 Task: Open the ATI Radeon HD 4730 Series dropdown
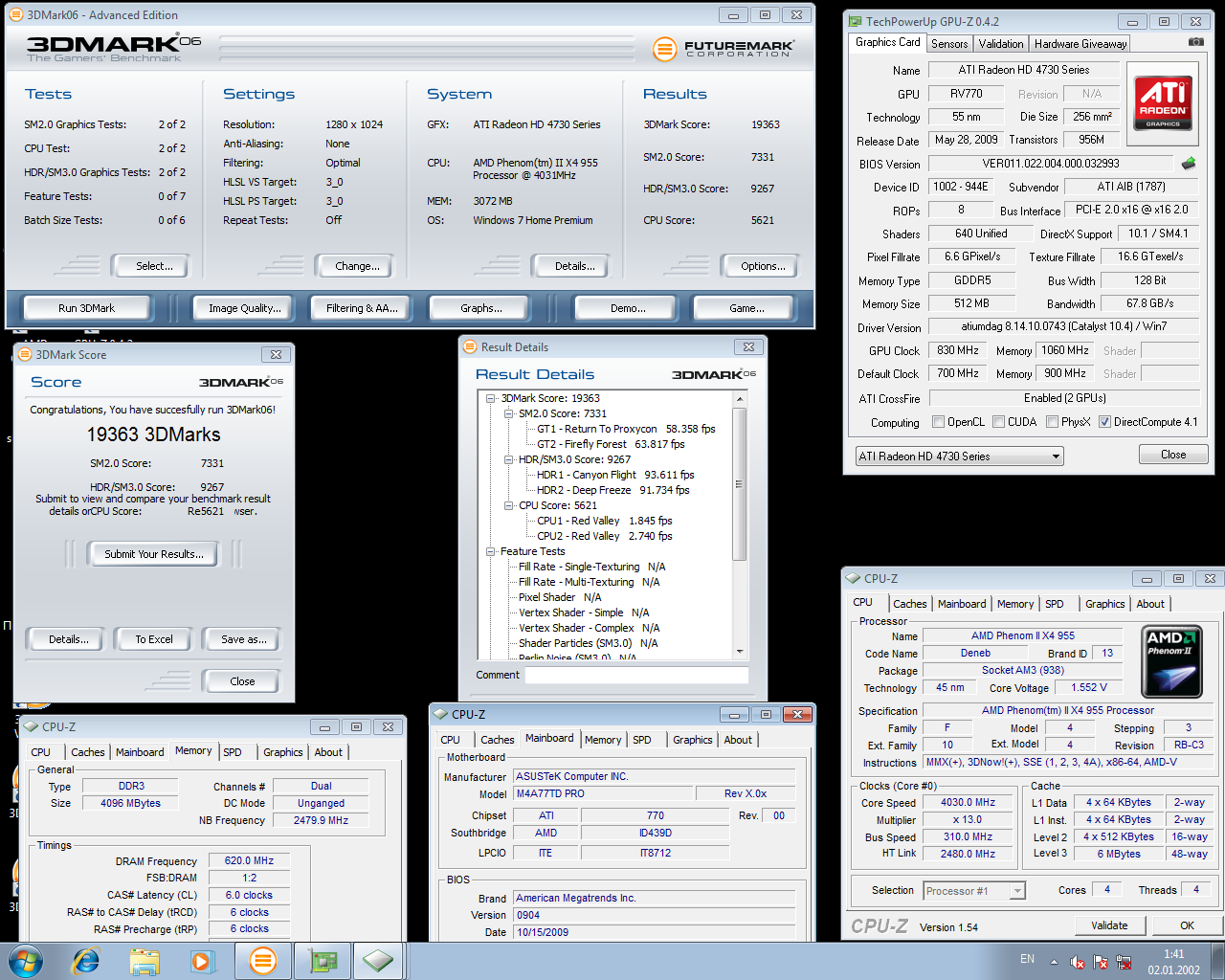[x=959, y=456]
